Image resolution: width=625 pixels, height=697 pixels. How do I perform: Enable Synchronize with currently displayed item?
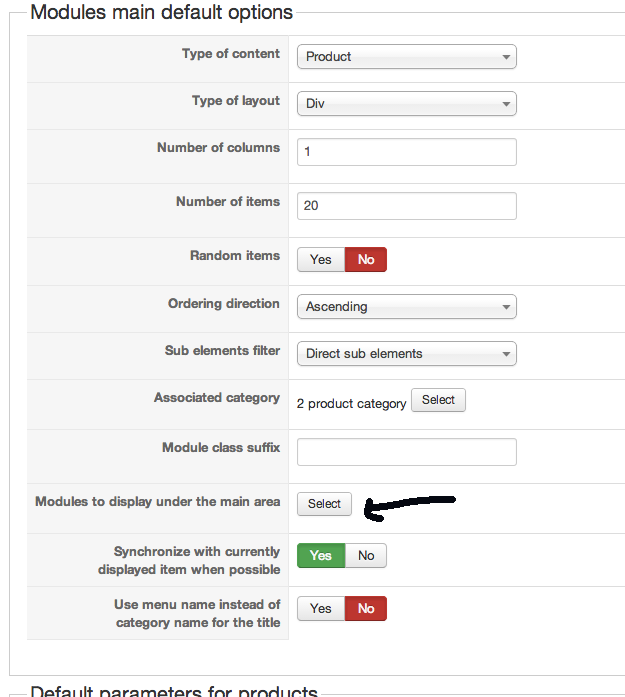click(x=321, y=556)
